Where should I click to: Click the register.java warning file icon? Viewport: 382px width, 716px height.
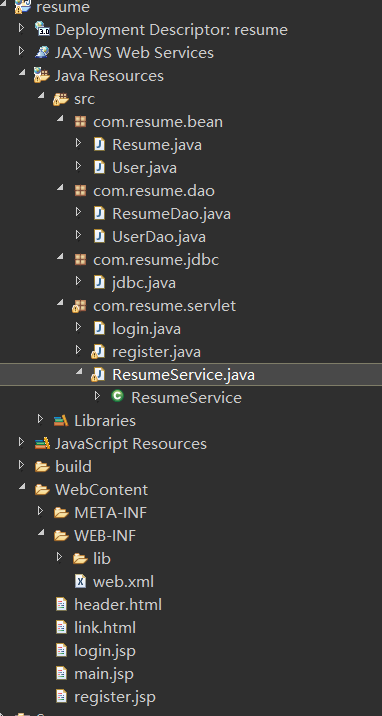(x=98, y=352)
